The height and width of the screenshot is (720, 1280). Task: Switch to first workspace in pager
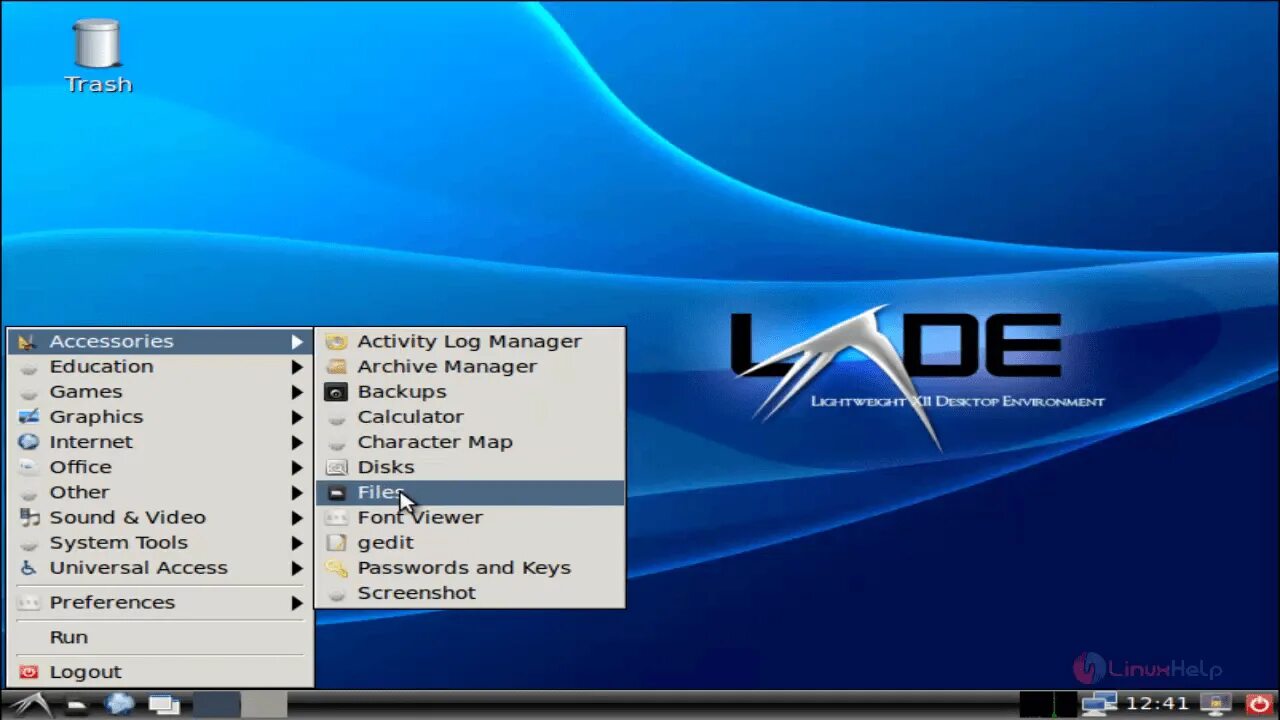(216, 704)
